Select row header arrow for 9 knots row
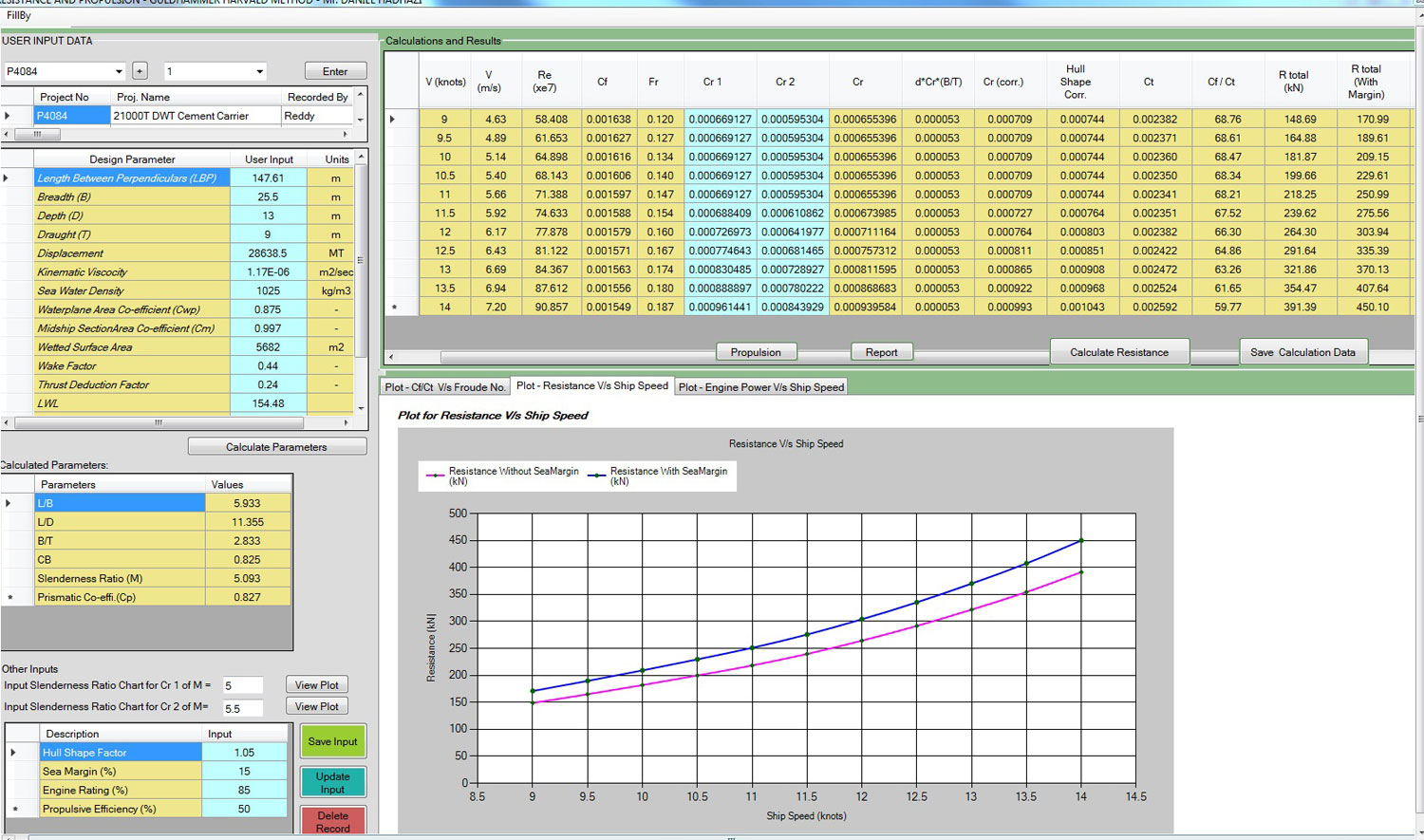The image size is (1424, 840). click(393, 120)
